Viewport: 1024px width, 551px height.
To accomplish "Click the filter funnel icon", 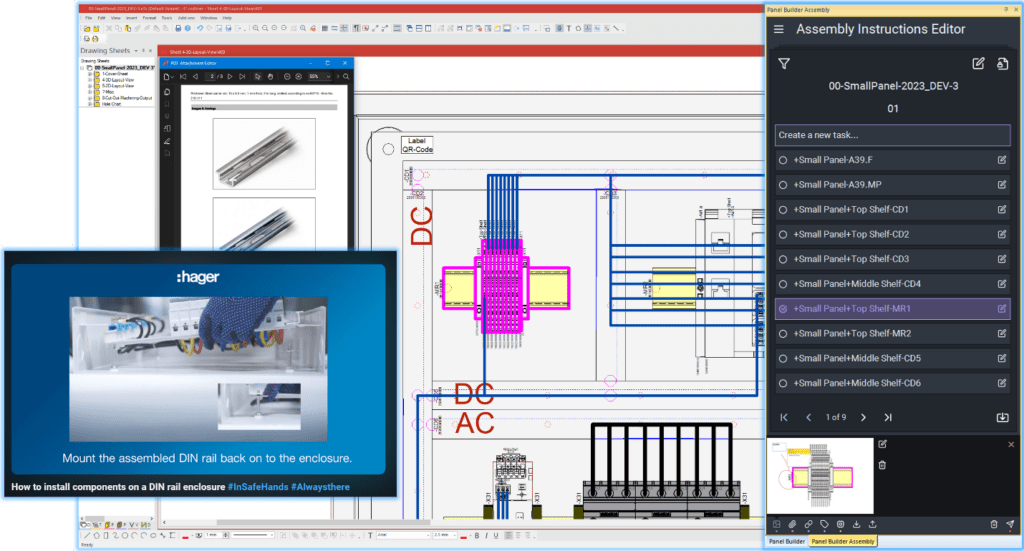I will point(784,63).
